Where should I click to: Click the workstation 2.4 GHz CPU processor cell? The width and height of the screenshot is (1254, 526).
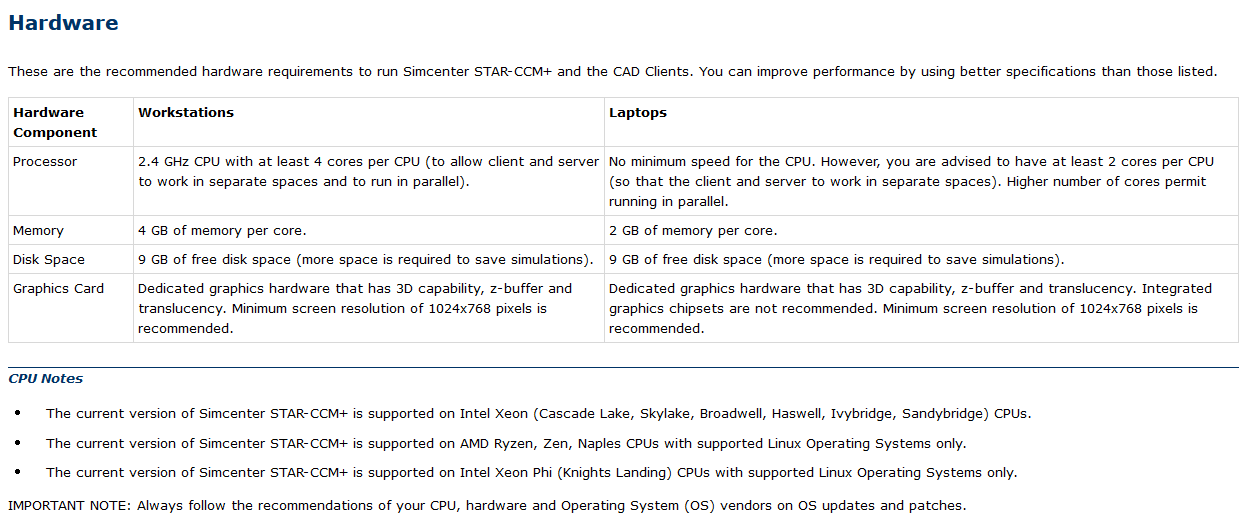368,171
